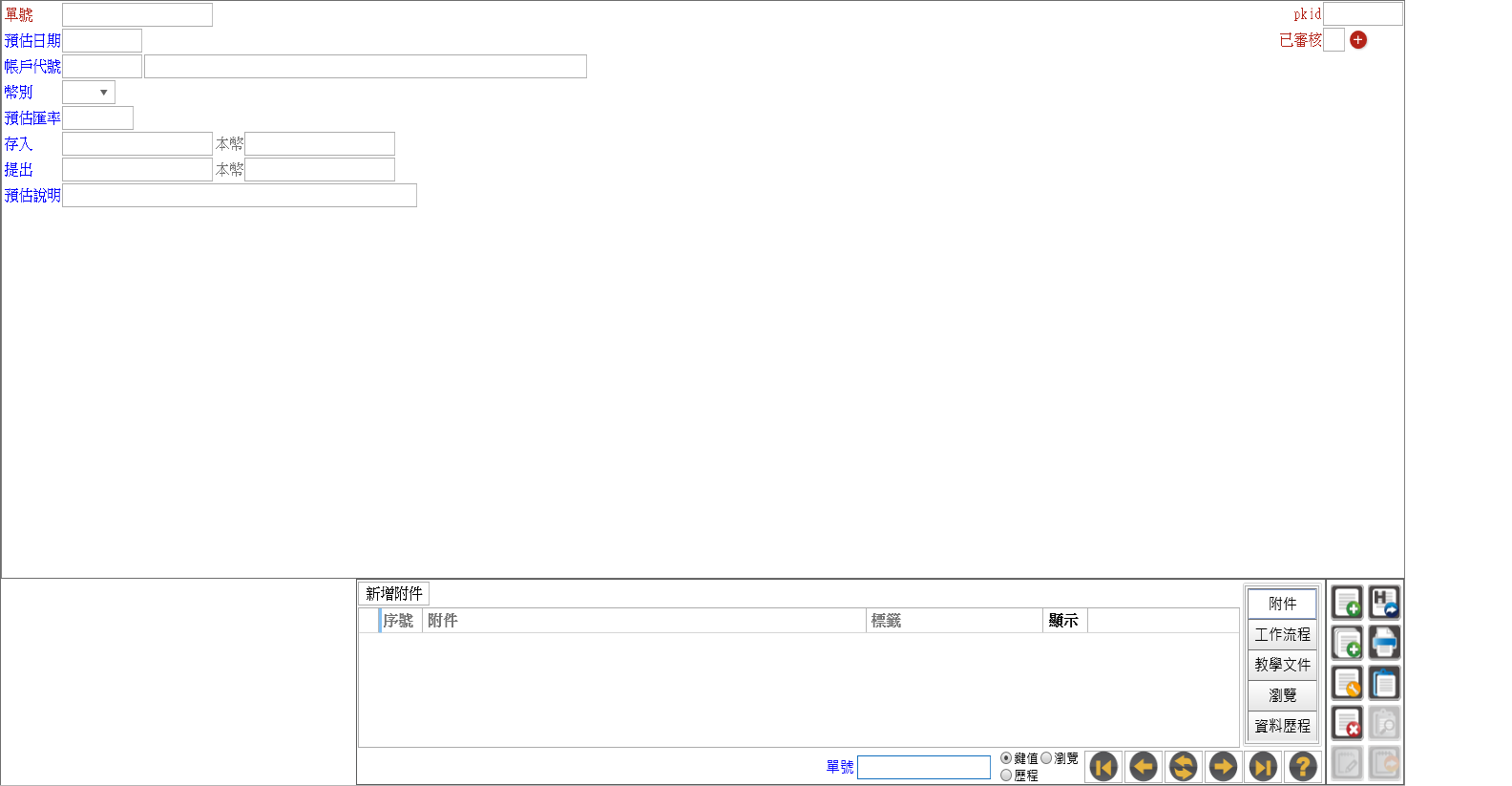Open the 幣別 currency dropdown
This screenshot has width=1512, height=786.
(89, 93)
